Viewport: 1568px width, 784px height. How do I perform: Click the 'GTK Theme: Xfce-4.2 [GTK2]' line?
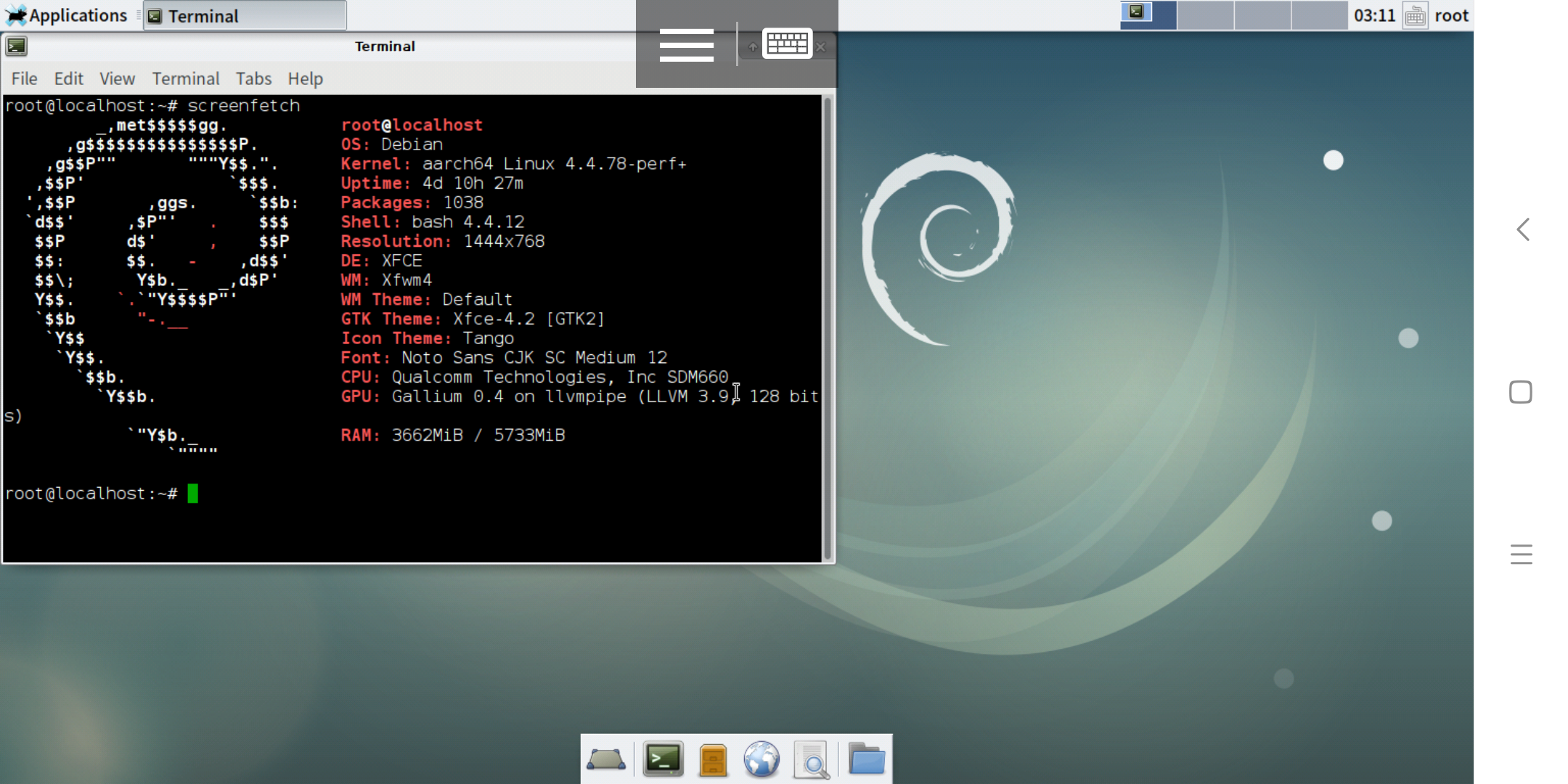[473, 319]
